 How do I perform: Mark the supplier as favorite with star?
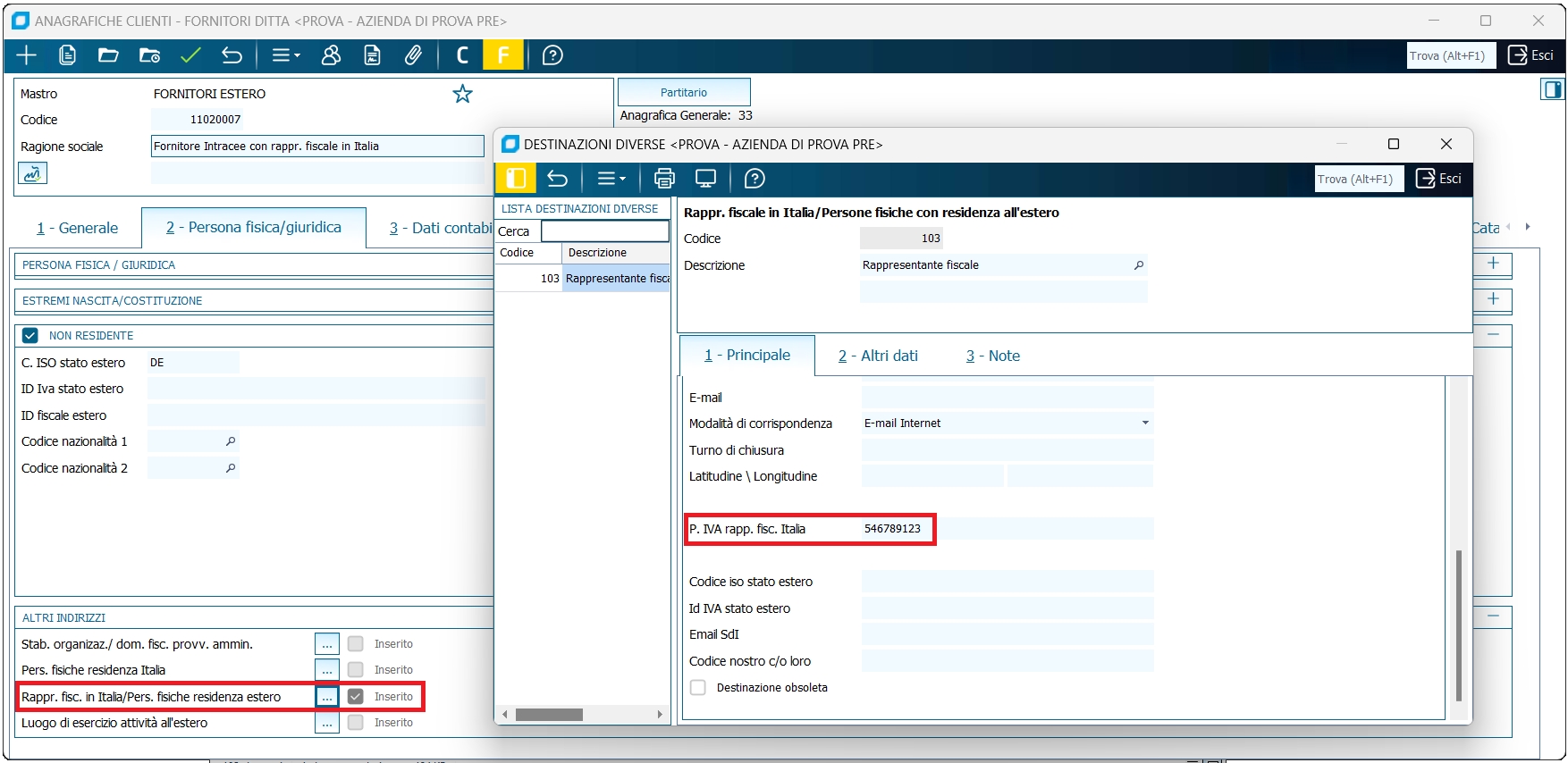pyautogui.click(x=462, y=94)
